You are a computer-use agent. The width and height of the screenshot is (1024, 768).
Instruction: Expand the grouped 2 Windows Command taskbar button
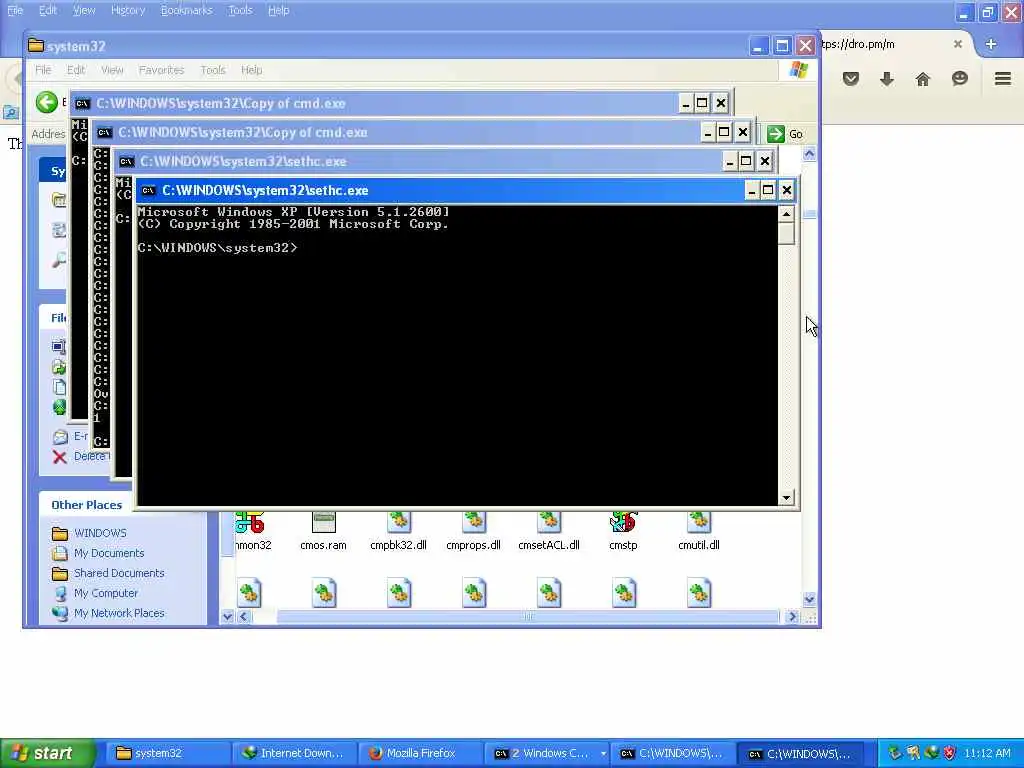click(547, 753)
